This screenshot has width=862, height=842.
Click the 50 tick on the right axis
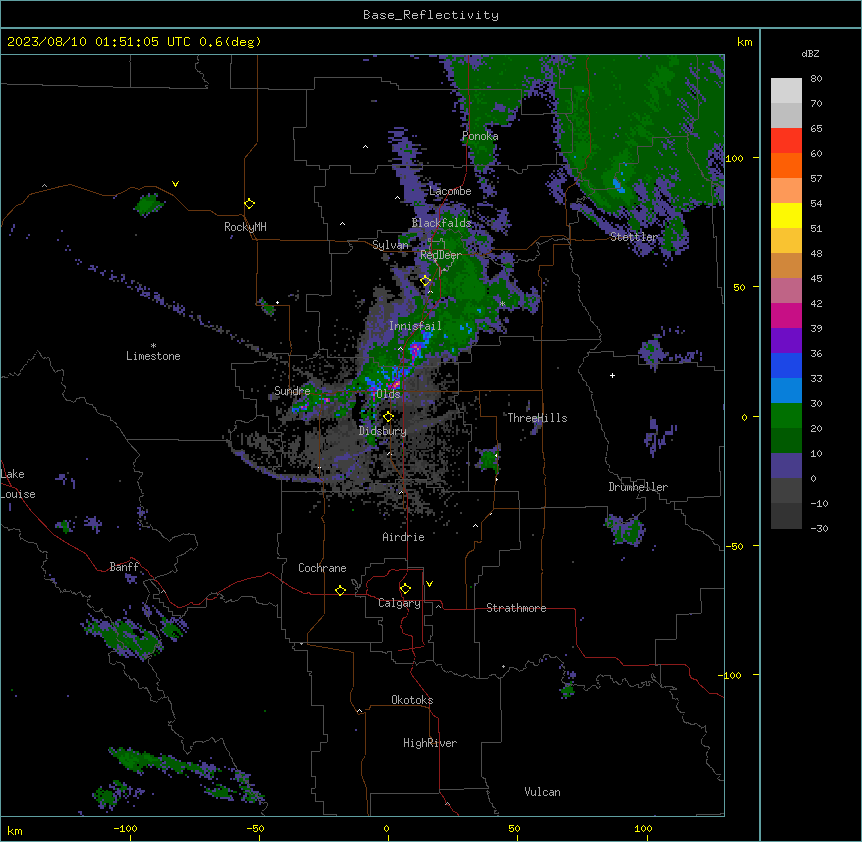point(739,287)
